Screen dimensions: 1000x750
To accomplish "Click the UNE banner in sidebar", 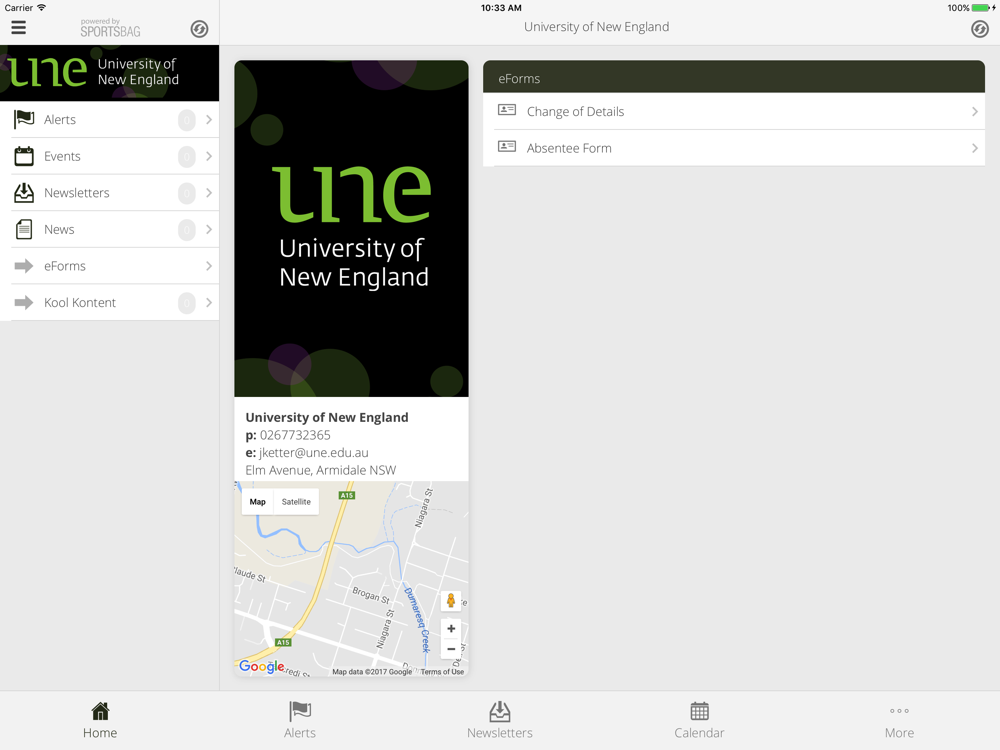I will coord(110,73).
